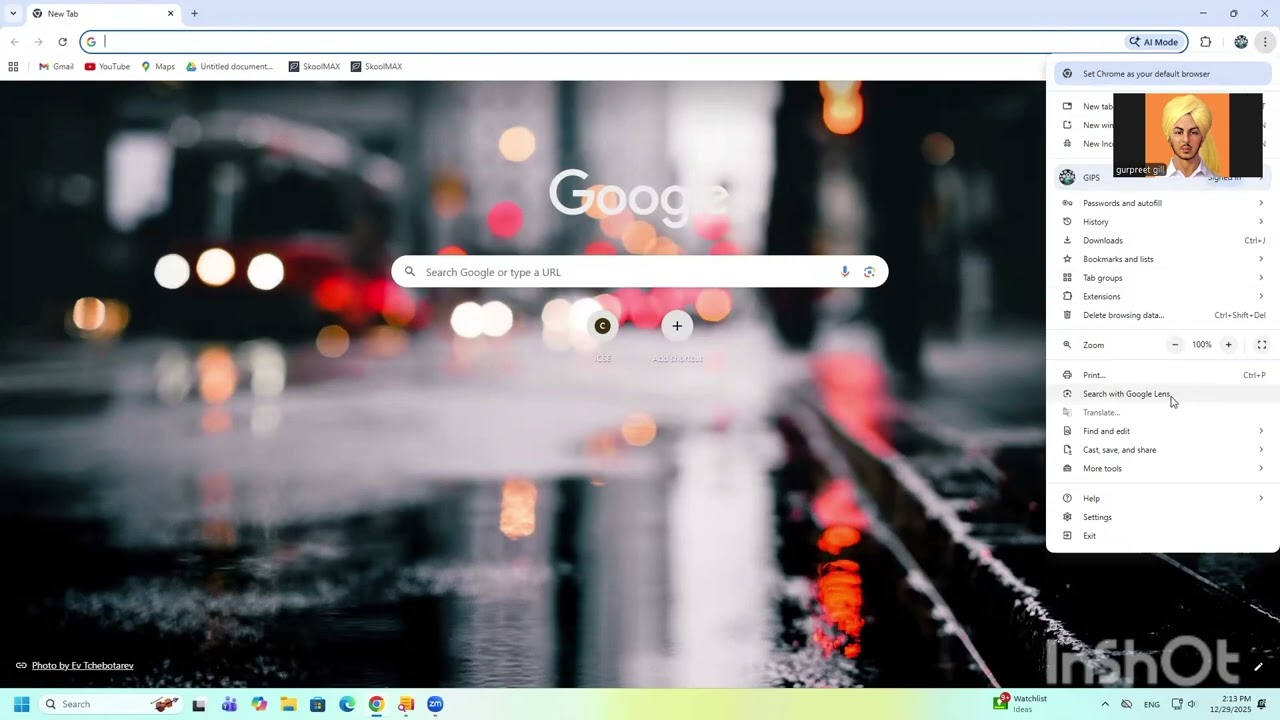The height and width of the screenshot is (720, 1280).
Task: Open Maps bookmark
Action: (158, 67)
